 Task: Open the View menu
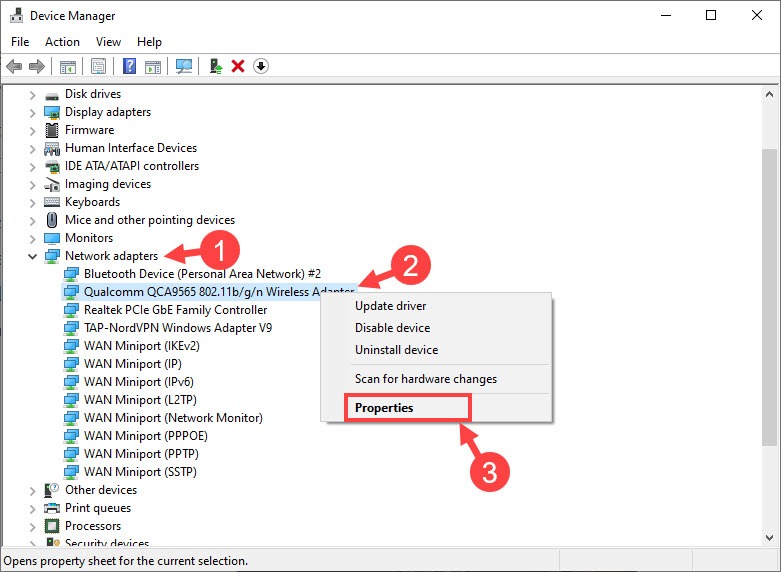[x=108, y=42]
